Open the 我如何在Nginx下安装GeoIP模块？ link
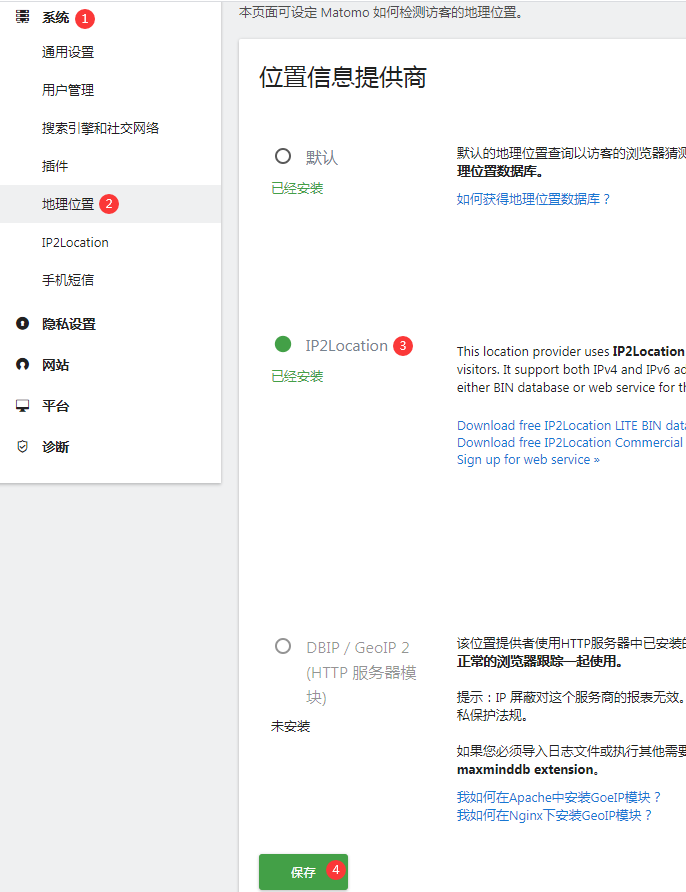 [x=554, y=815]
